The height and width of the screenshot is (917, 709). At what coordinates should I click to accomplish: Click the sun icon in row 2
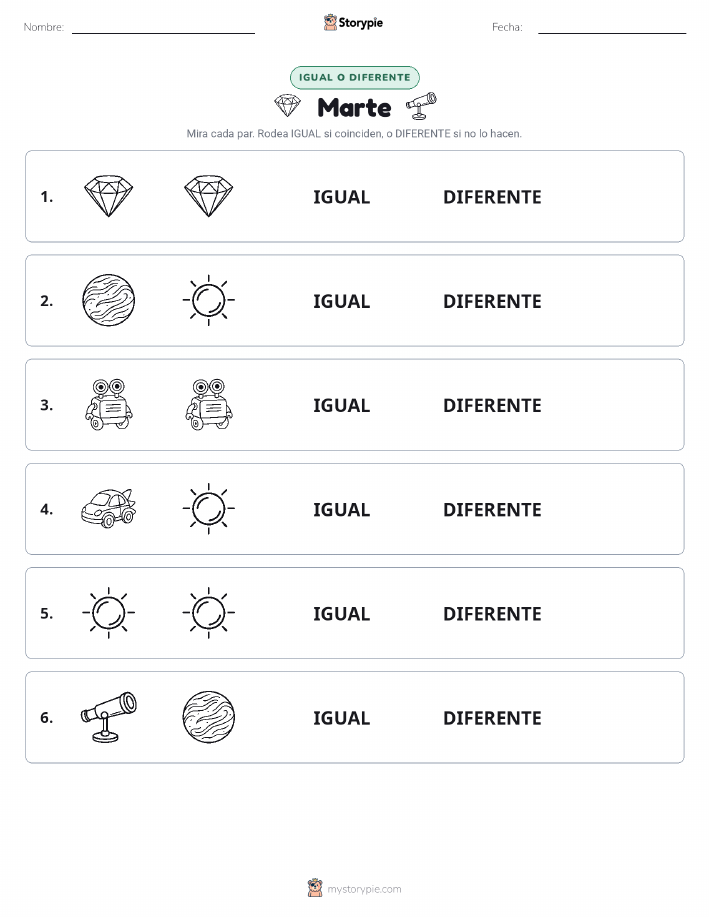point(209,300)
